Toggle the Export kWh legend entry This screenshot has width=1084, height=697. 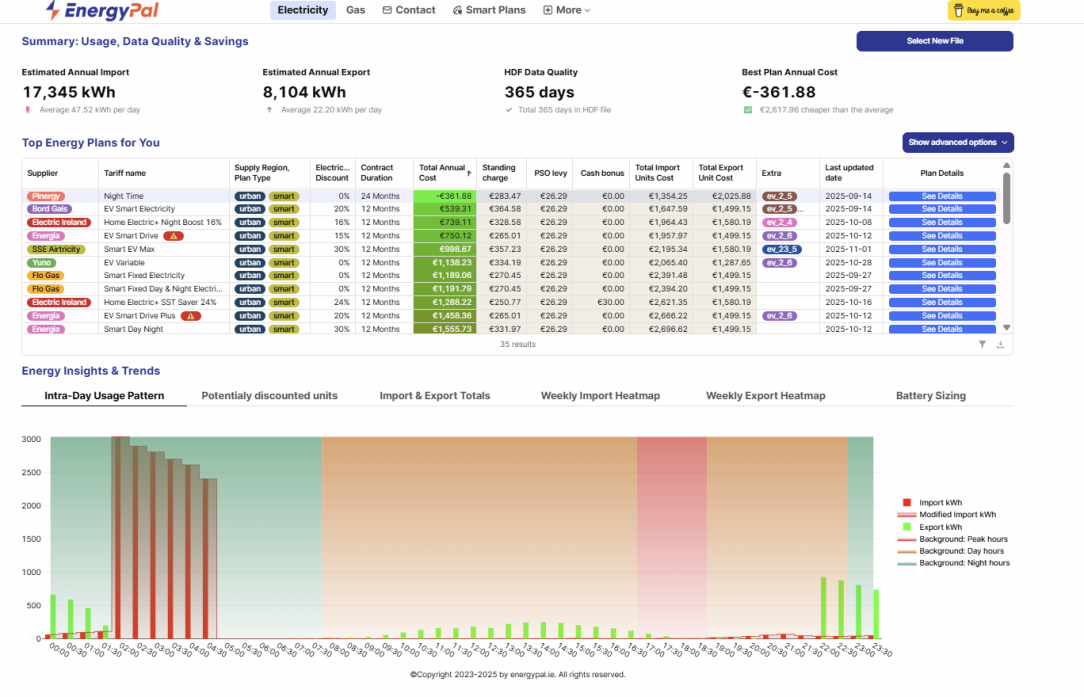click(932, 527)
